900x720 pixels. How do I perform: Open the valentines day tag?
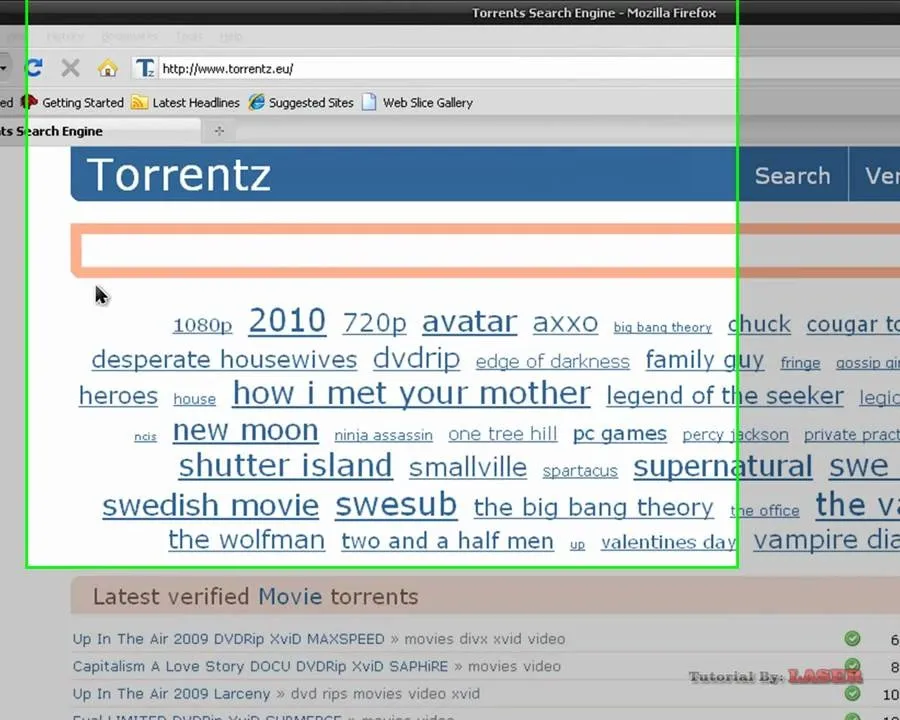point(669,542)
